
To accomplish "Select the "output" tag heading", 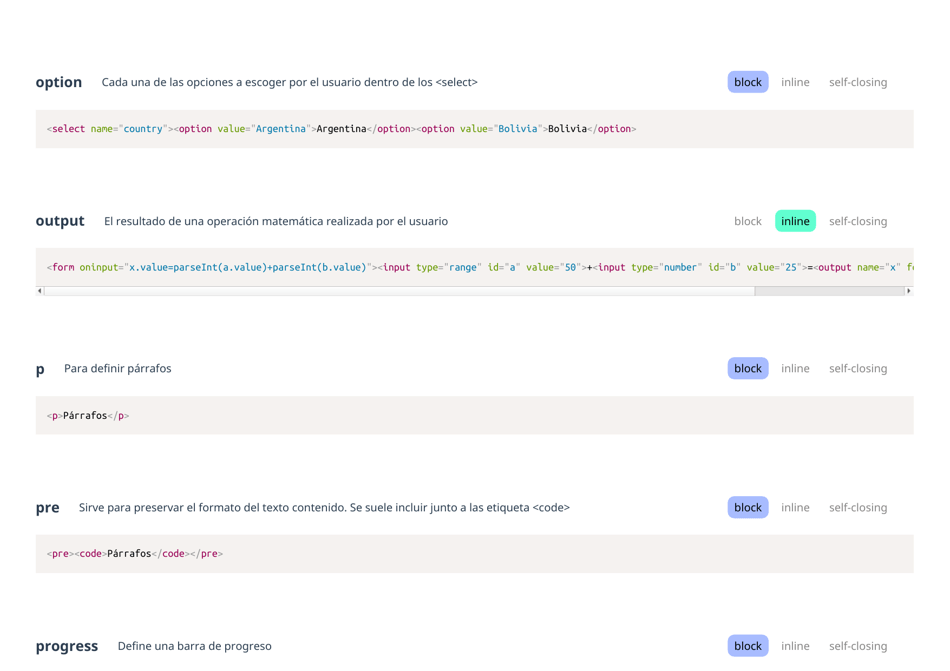I will (59, 220).
